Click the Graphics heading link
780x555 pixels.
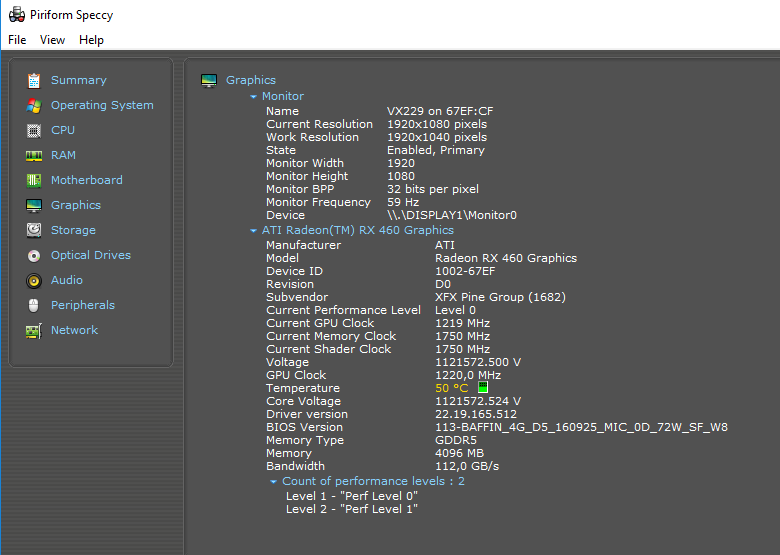[250, 80]
